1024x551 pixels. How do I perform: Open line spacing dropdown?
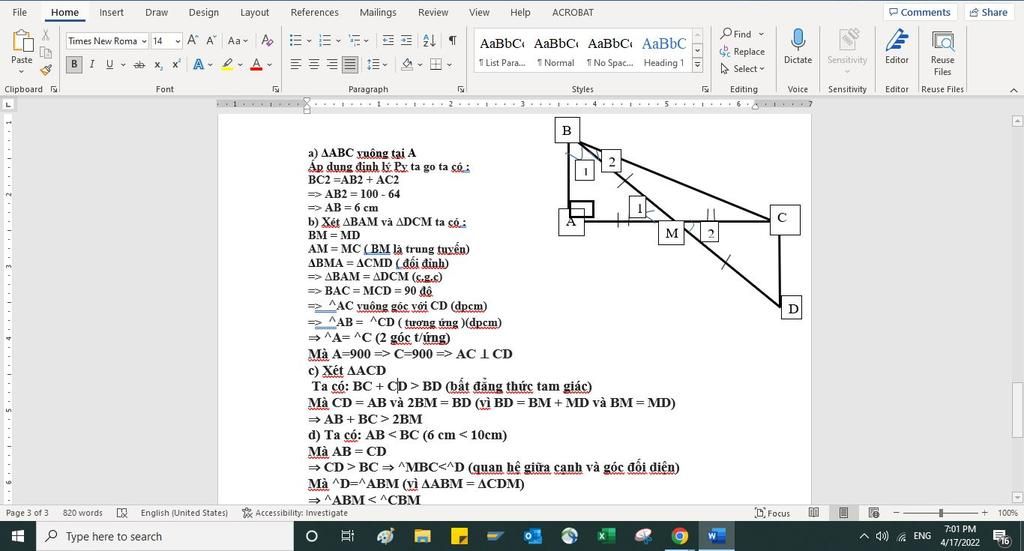click(385, 65)
